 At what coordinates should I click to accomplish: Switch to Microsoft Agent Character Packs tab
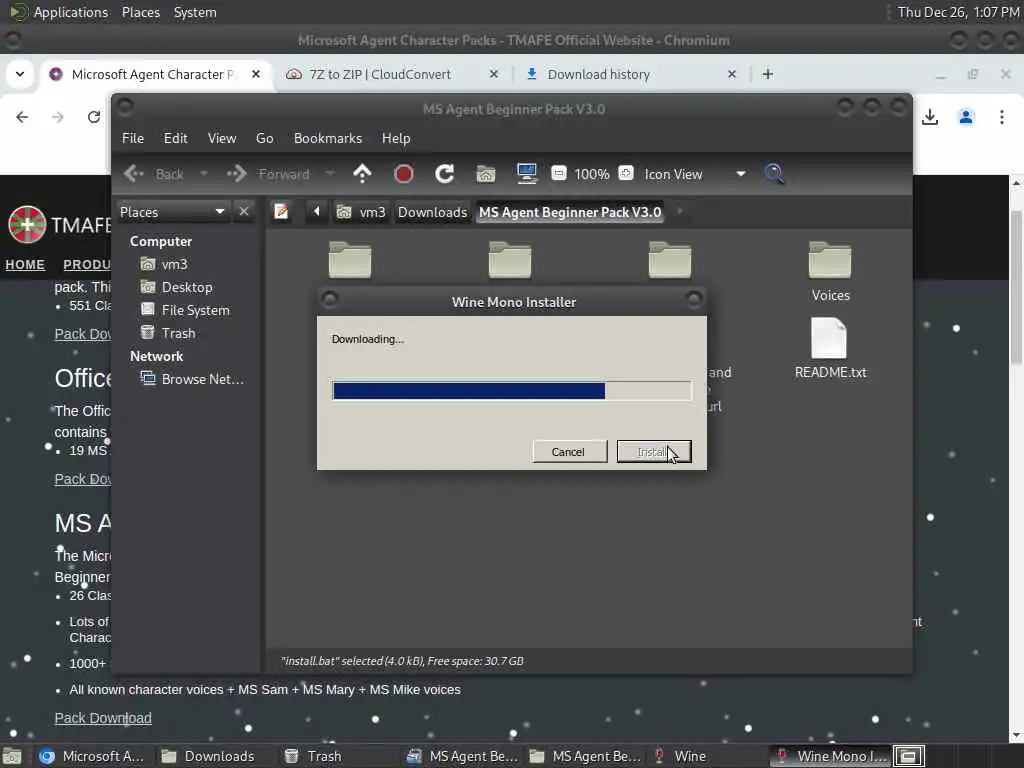point(154,74)
